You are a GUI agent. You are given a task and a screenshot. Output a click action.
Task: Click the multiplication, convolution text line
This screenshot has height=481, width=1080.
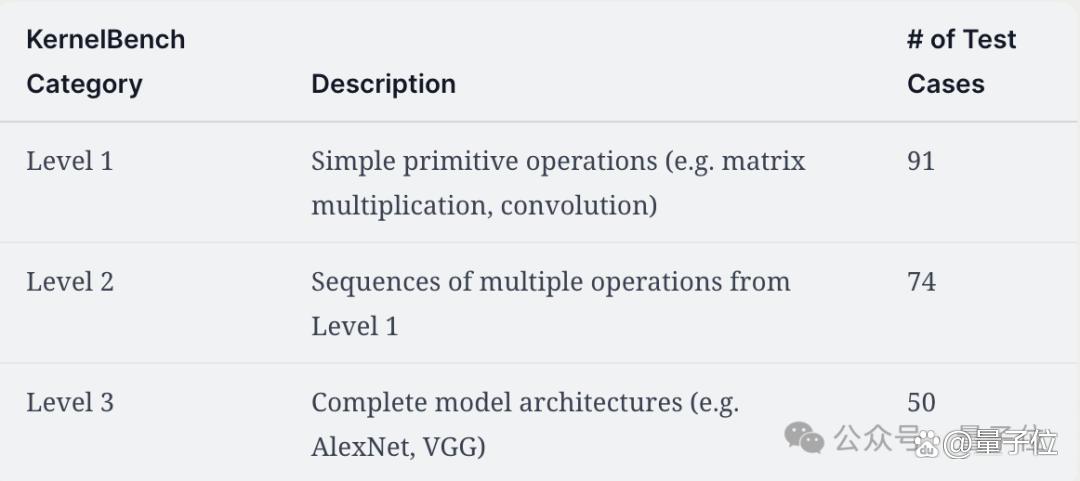484,206
